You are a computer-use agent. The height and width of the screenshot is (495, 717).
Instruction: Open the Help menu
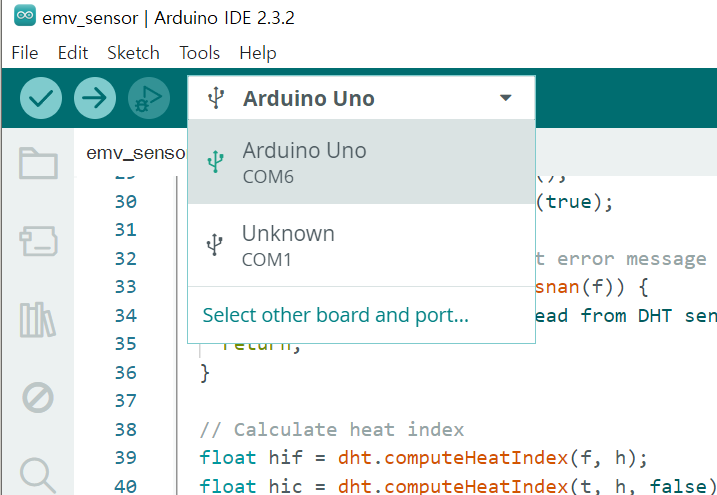[258, 53]
